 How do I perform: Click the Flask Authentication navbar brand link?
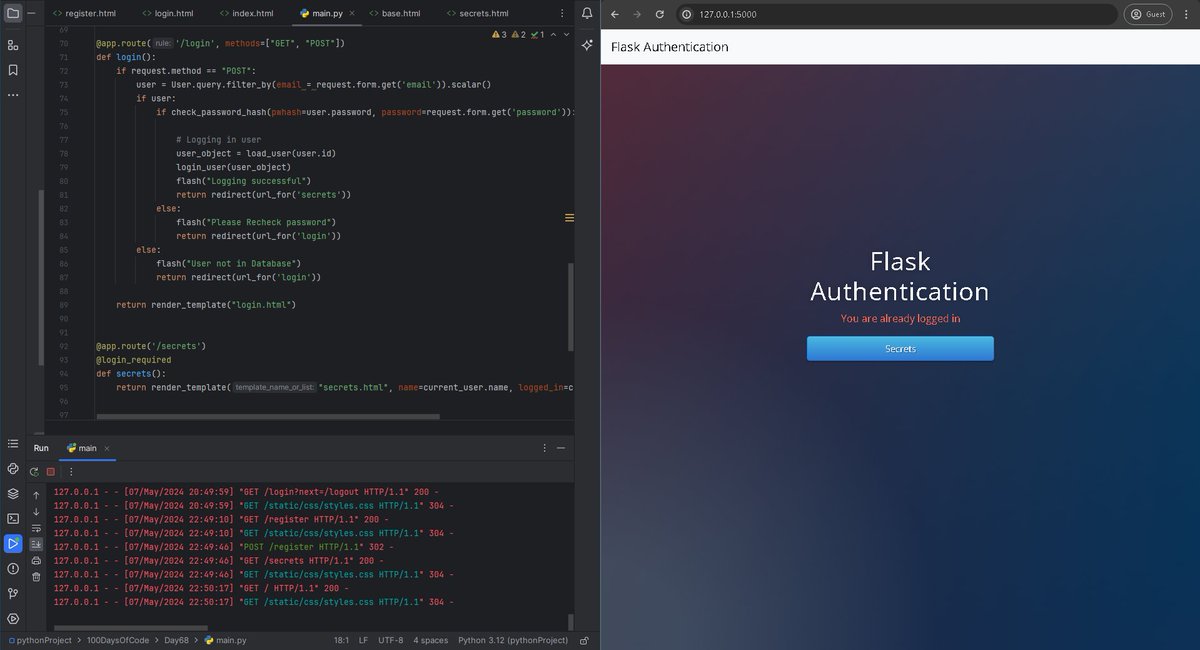coord(669,47)
